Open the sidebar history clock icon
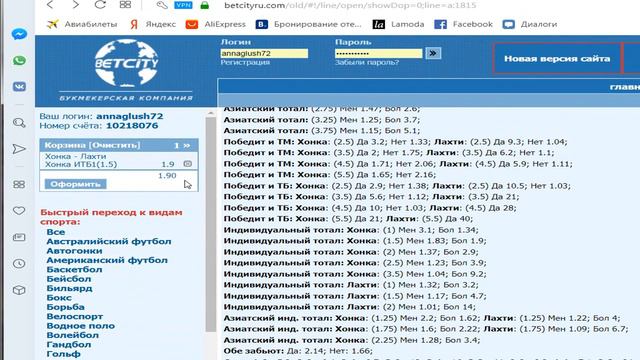The image size is (640, 360). click(x=19, y=264)
